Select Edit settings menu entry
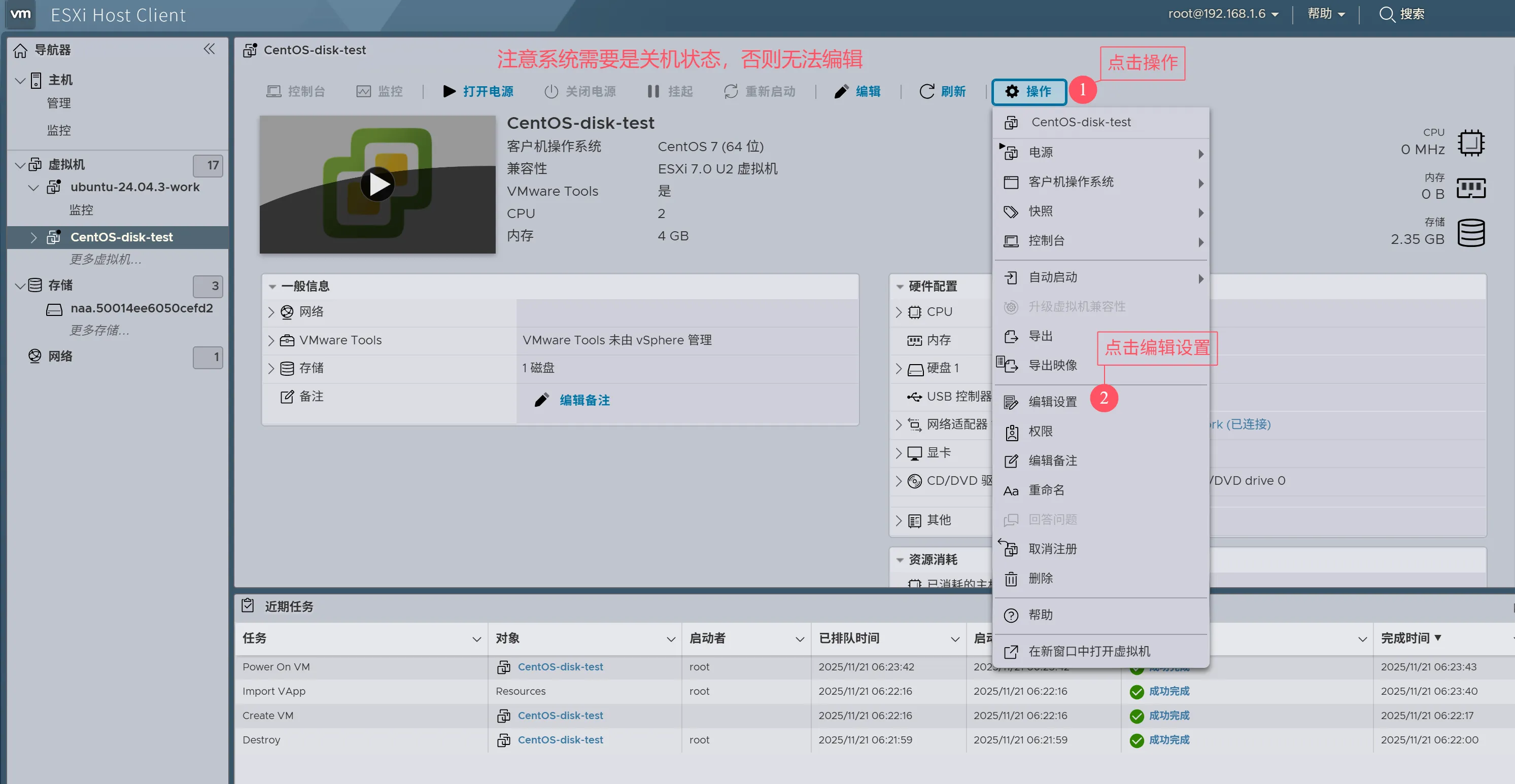The image size is (1515, 784). pos(1052,402)
